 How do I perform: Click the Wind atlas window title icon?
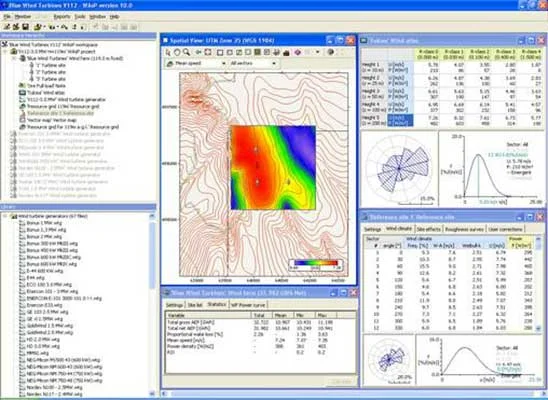coord(365,41)
